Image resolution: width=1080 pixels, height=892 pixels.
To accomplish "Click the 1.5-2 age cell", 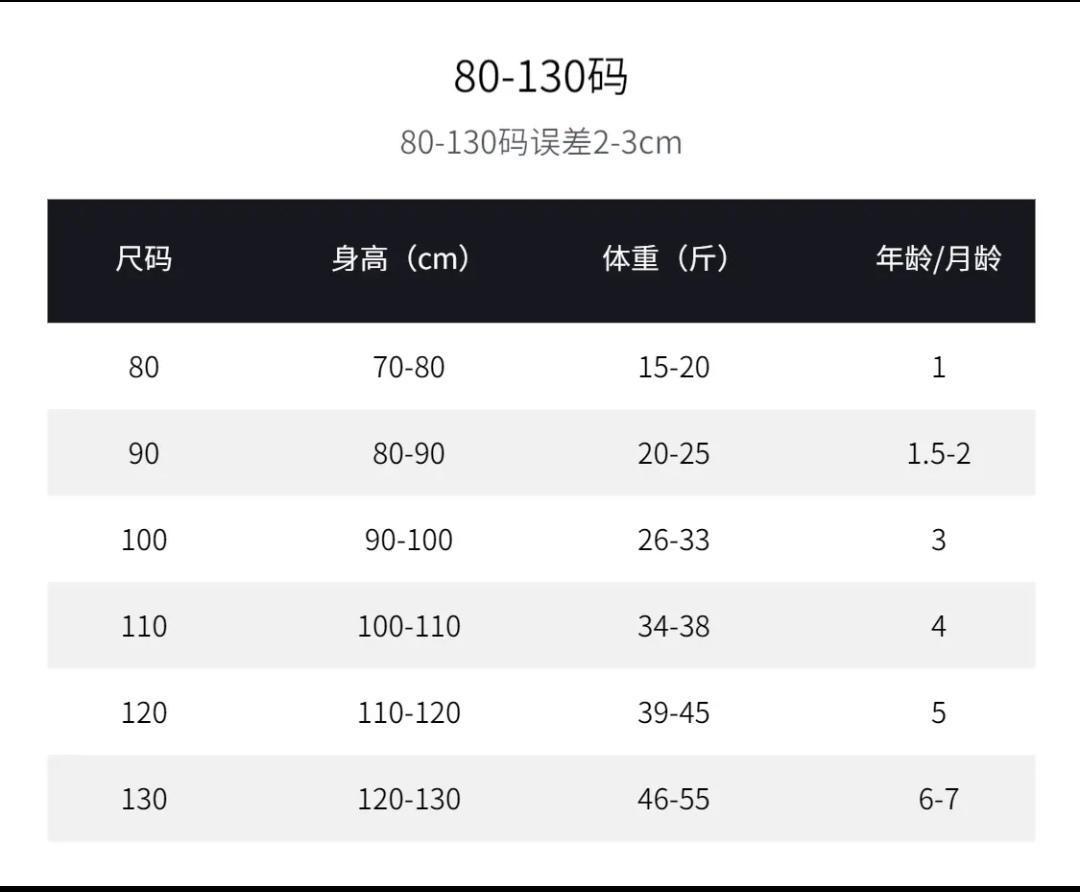I will (x=938, y=454).
